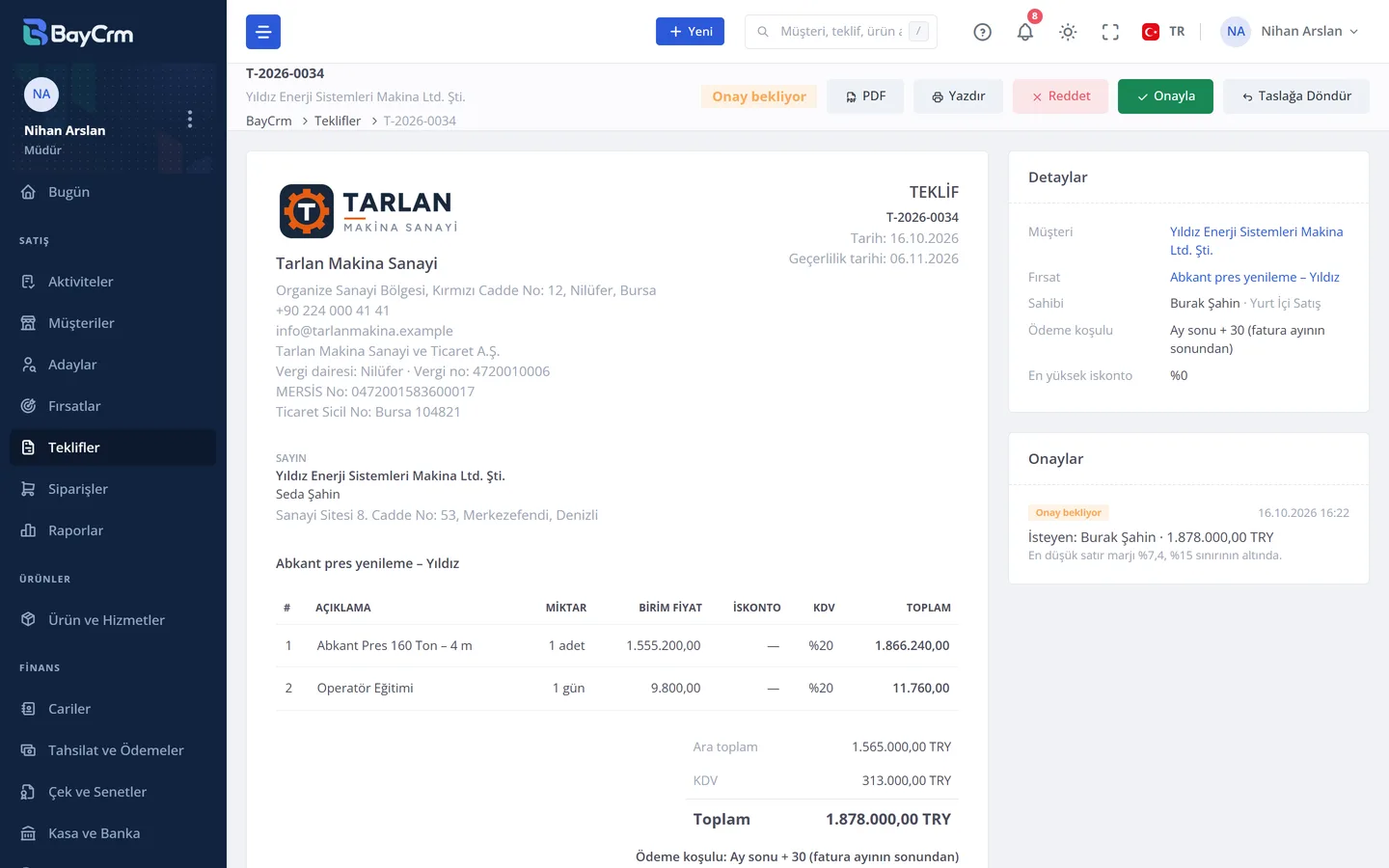Approve the quote with Onayla
The height and width of the screenshot is (868, 1389).
[x=1165, y=96]
